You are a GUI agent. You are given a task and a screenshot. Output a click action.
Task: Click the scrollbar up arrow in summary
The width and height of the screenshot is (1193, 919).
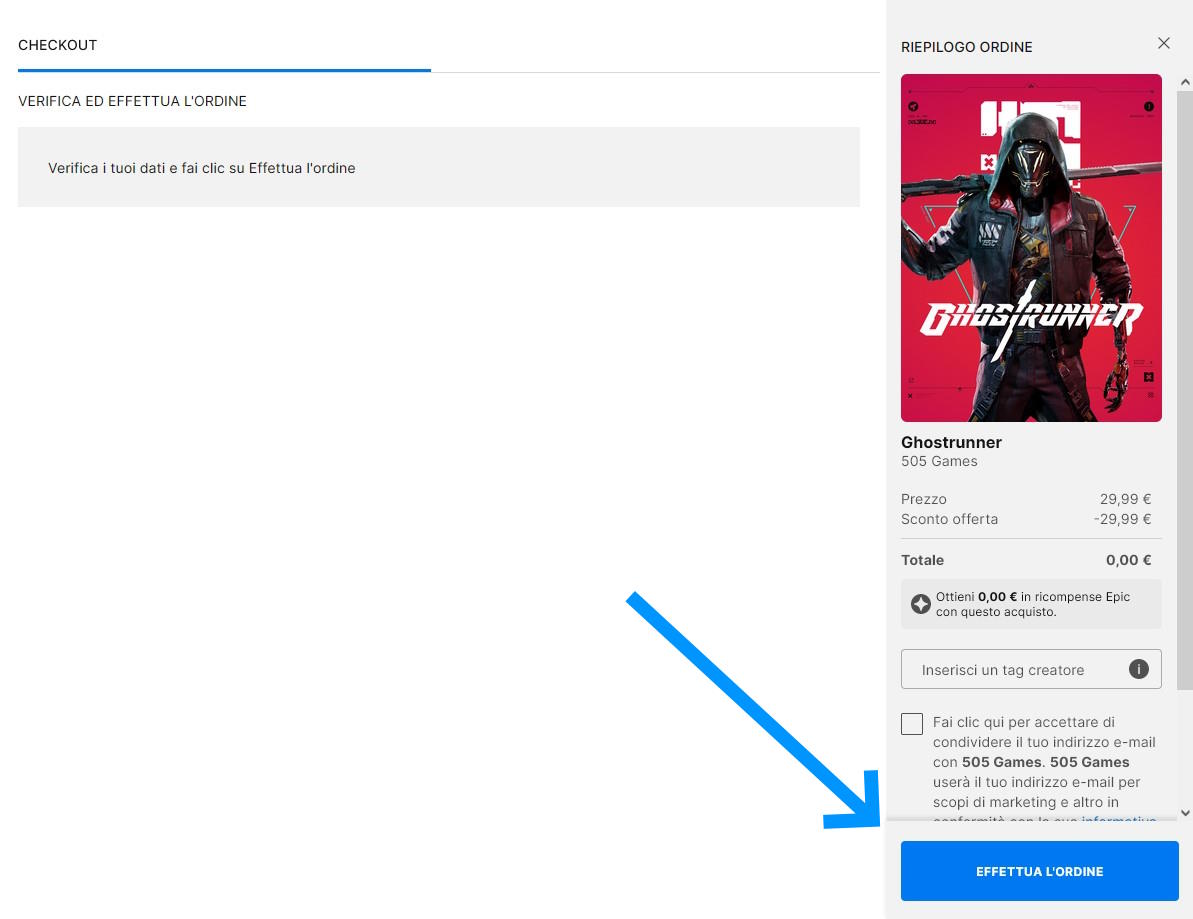(x=1185, y=82)
